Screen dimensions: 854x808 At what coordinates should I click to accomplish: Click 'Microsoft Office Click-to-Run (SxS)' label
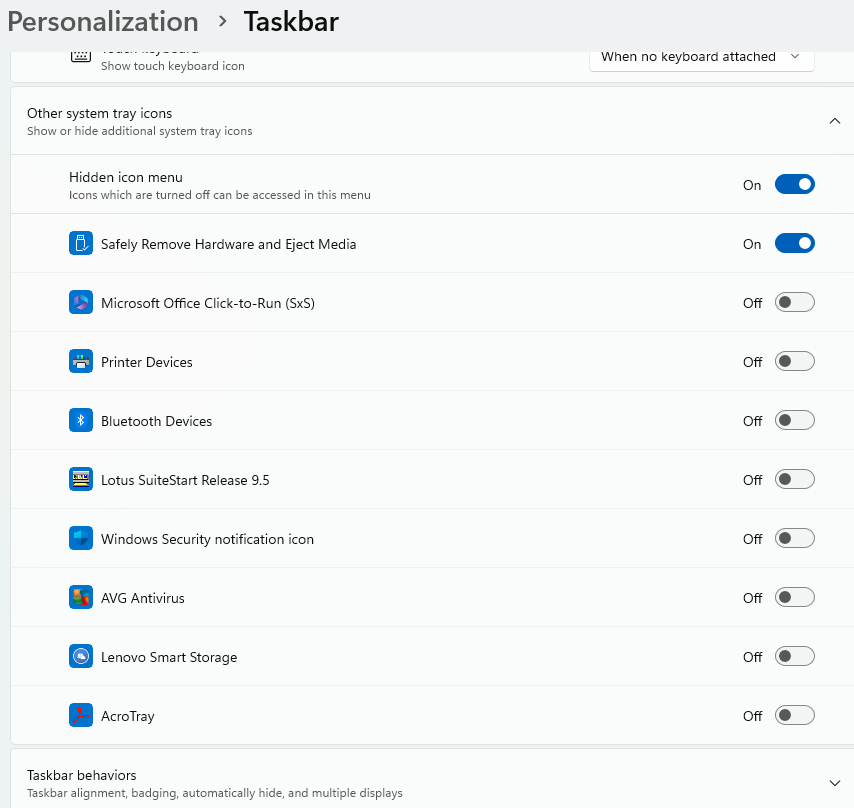coord(208,303)
